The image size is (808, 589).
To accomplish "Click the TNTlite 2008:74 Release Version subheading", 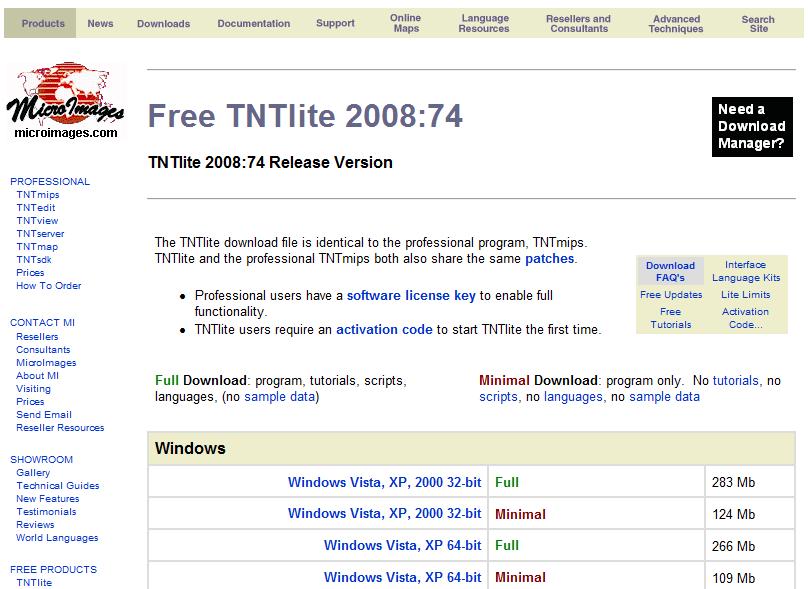I will click(270, 162).
